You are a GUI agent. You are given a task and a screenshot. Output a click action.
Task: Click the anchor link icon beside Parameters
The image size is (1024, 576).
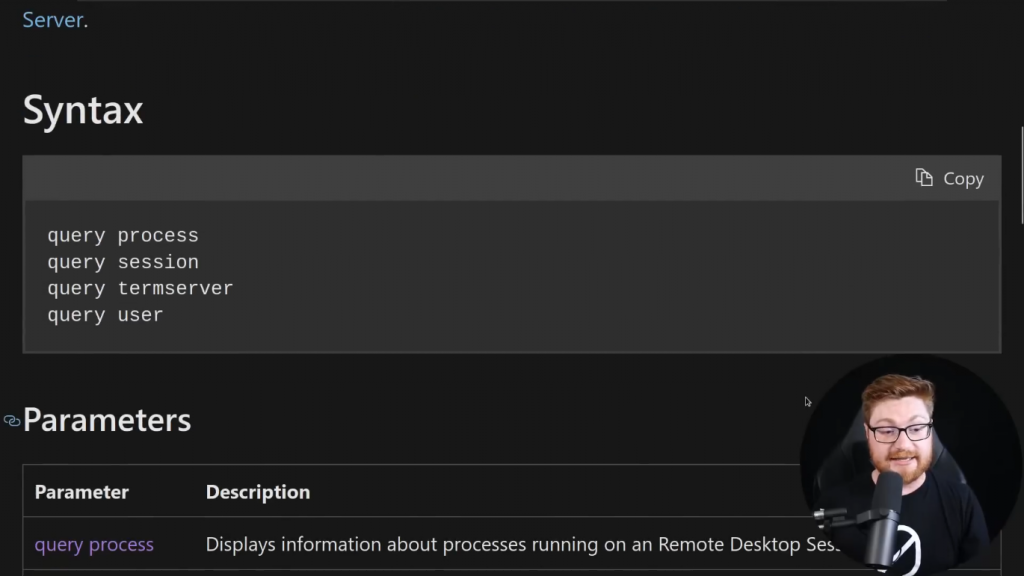[12, 421]
